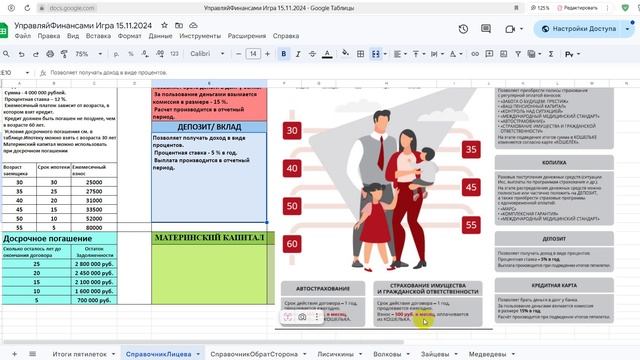Image resolution: width=640 pixels, height=360 pixels.
Task: Redo the last action
Action: point(36,54)
